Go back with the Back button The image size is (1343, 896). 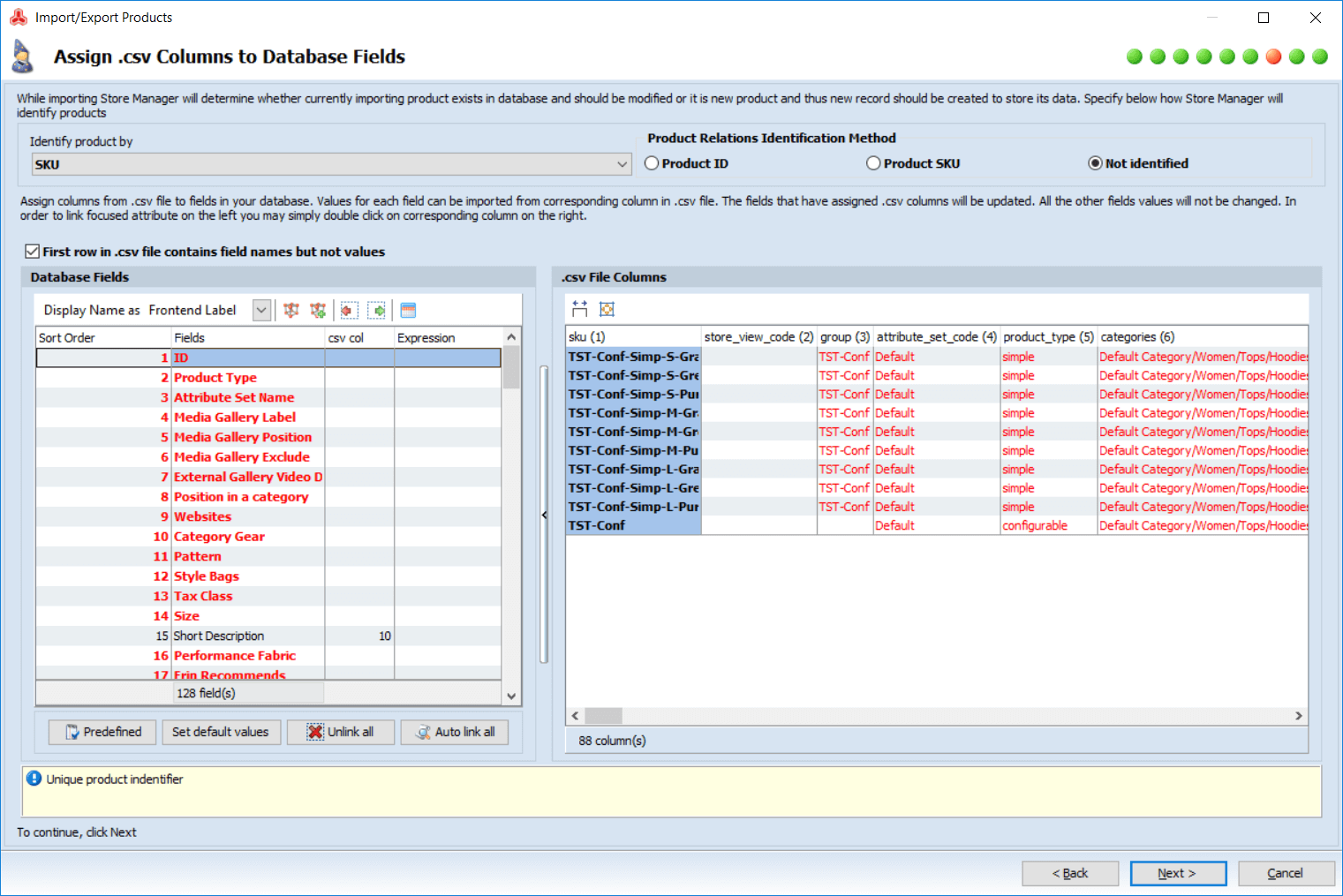1070,873
